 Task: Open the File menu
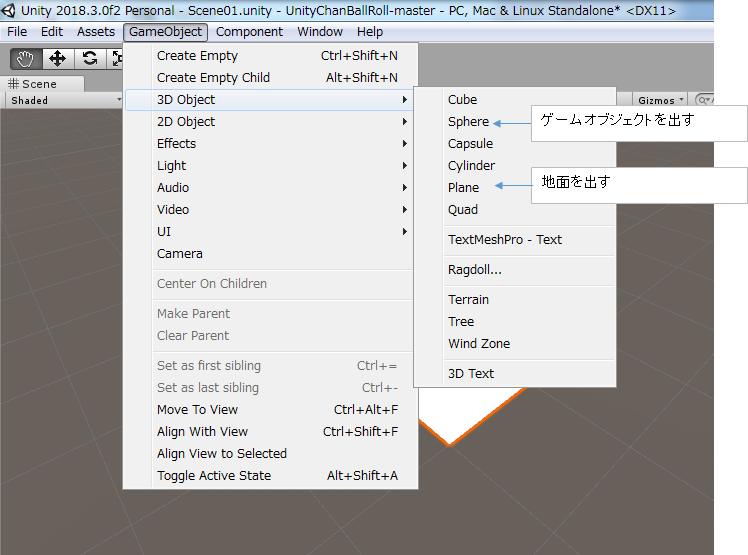(x=17, y=32)
